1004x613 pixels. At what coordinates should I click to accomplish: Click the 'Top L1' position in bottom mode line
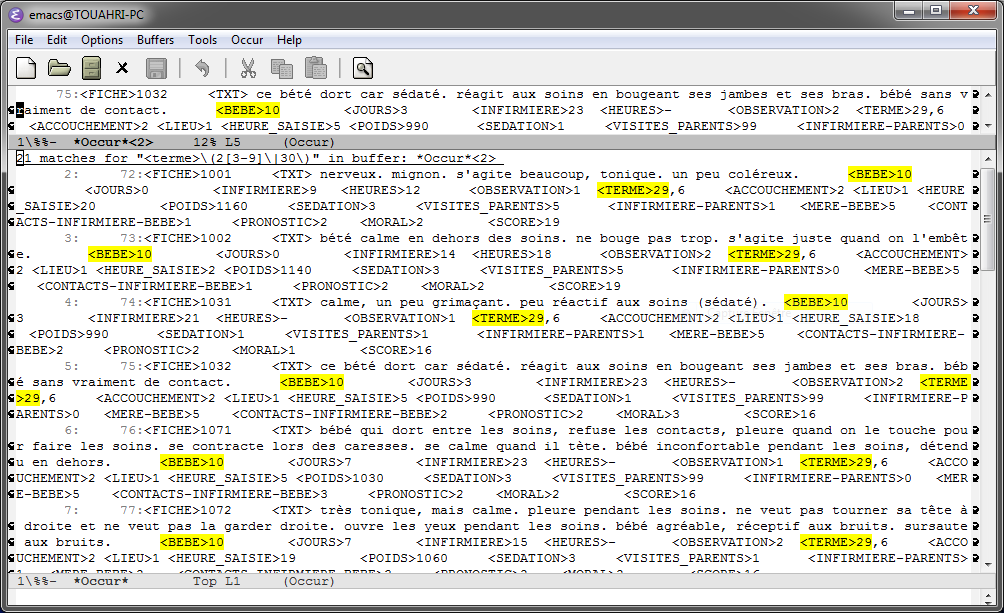point(216,581)
